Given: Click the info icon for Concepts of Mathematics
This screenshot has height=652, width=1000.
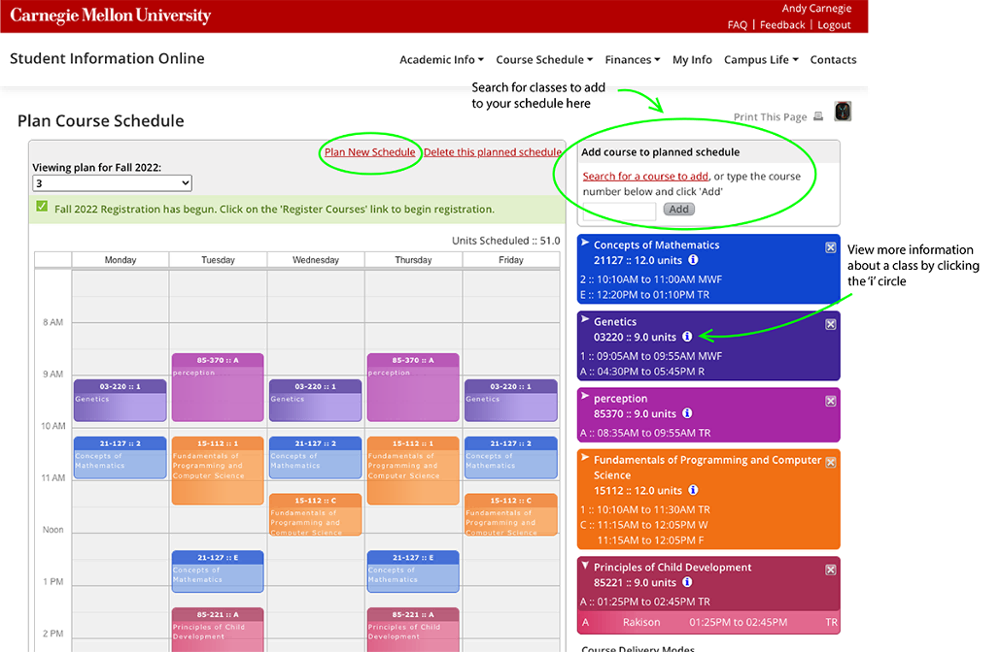Looking at the screenshot, I should (x=693, y=260).
